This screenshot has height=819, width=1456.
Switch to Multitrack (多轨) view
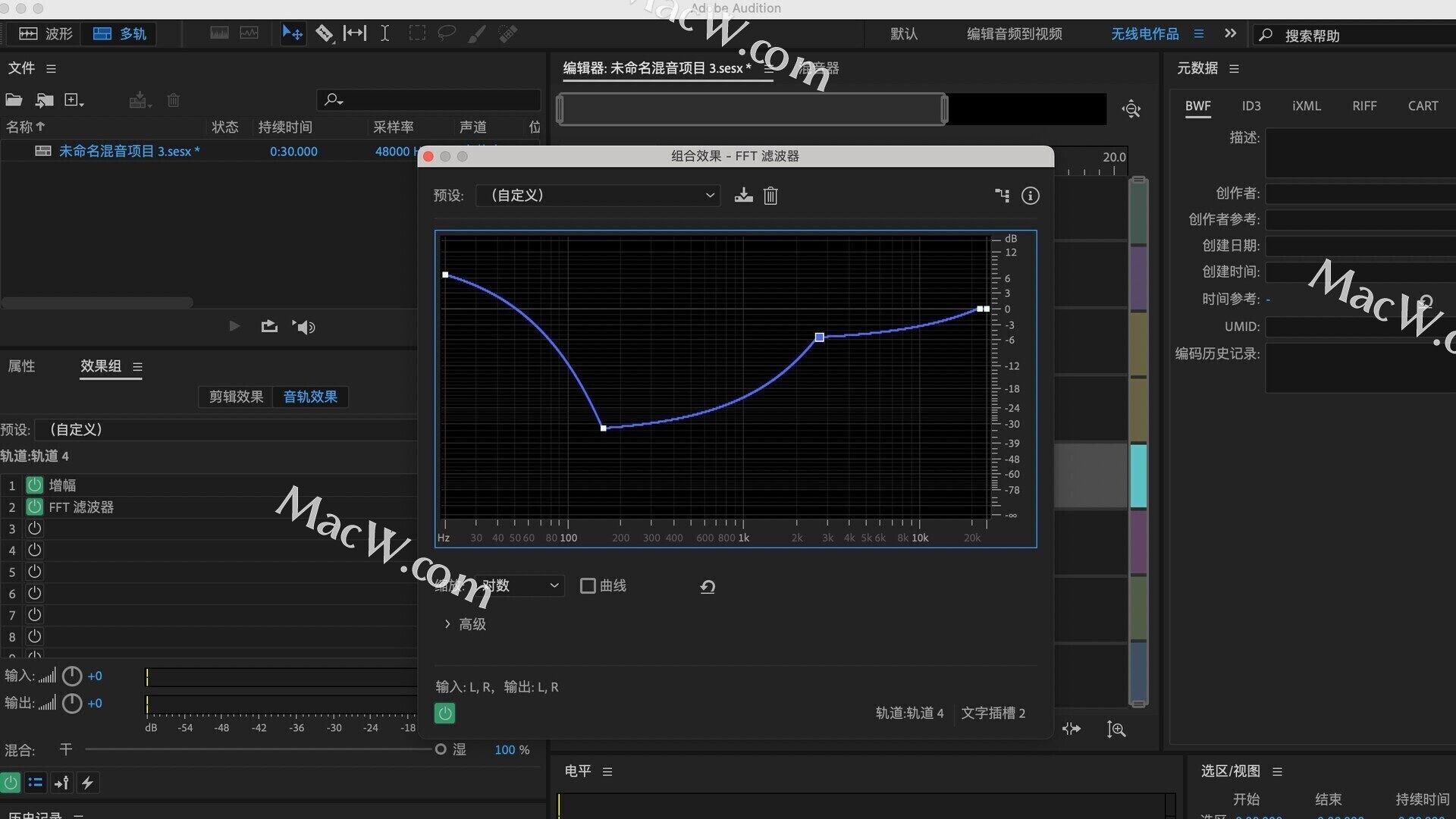[119, 33]
